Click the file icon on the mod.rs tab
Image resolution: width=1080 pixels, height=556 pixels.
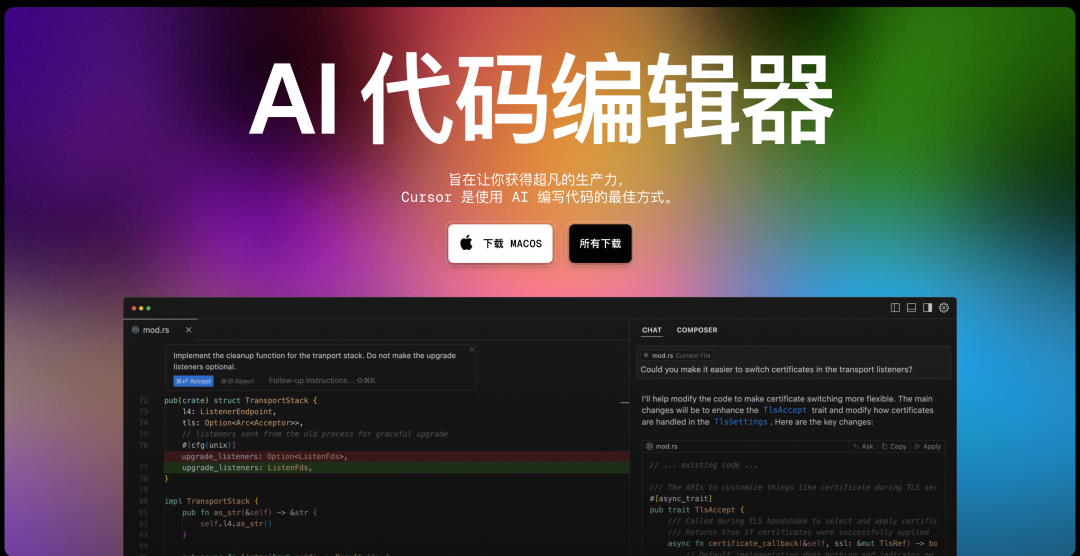(x=136, y=330)
